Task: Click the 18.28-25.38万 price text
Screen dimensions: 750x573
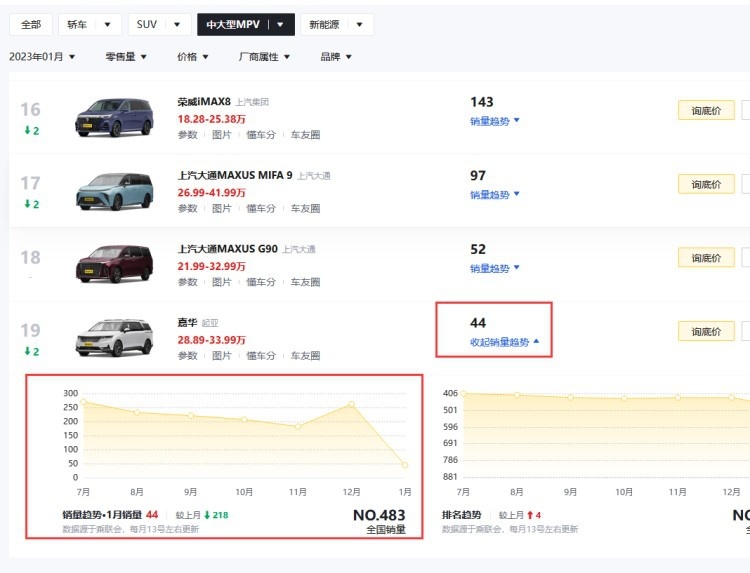Action: (211, 119)
